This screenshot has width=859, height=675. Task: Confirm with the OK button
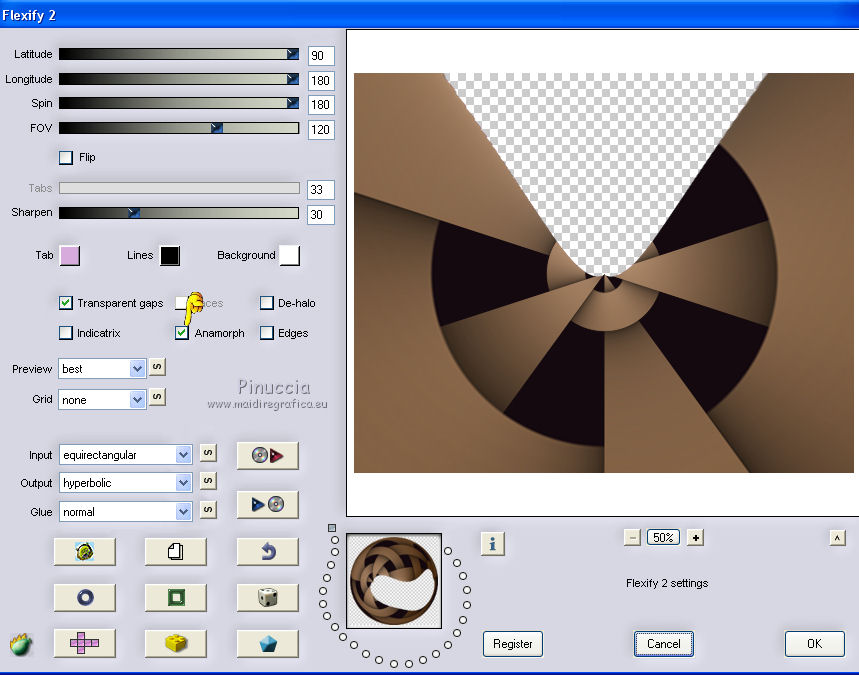(815, 644)
